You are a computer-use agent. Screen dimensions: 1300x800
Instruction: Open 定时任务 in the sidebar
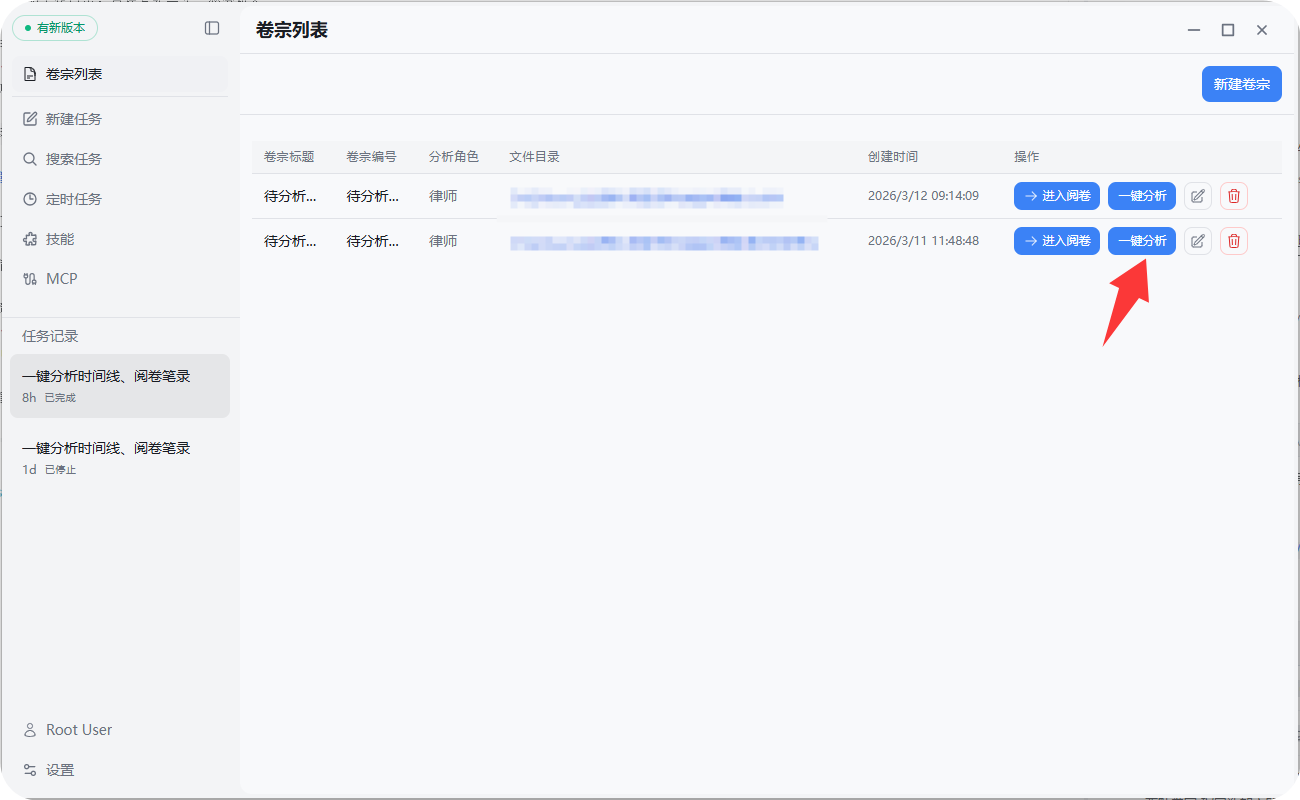73,199
